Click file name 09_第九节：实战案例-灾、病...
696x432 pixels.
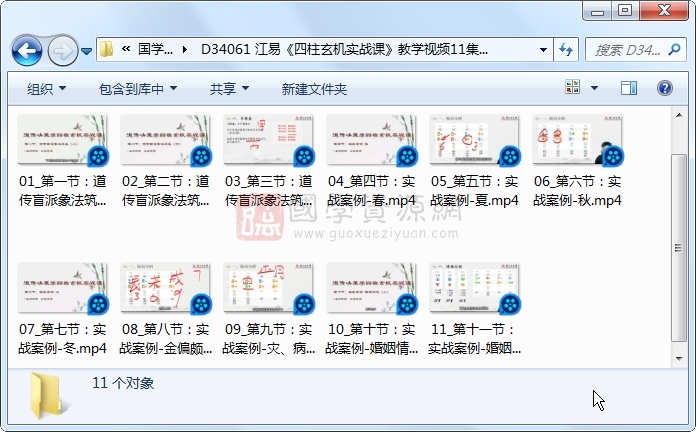pos(269,338)
